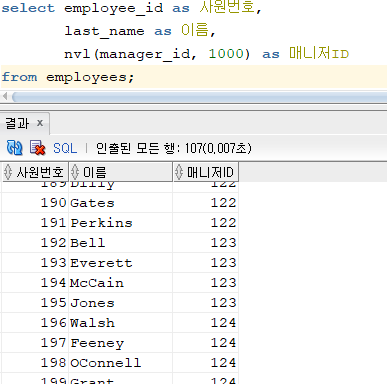Image resolution: width=387 pixels, height=384 pixels.
Task: Click 'nvl' function in the SQL editor
Action: (77, 54)
